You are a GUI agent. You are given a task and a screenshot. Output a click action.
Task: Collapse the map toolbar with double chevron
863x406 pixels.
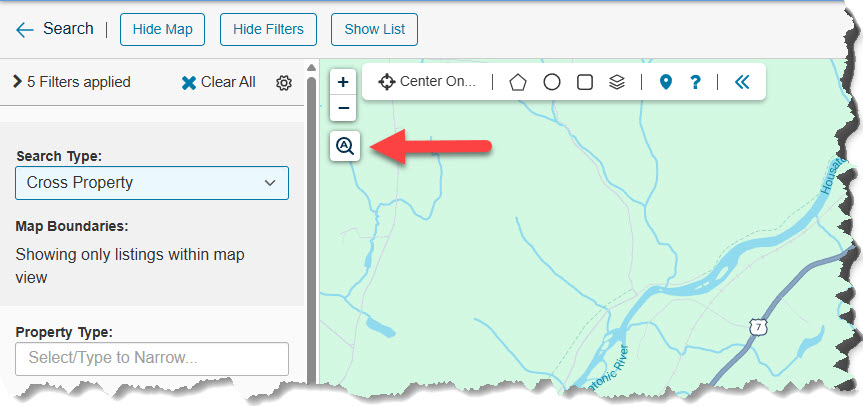click(742, 83)
